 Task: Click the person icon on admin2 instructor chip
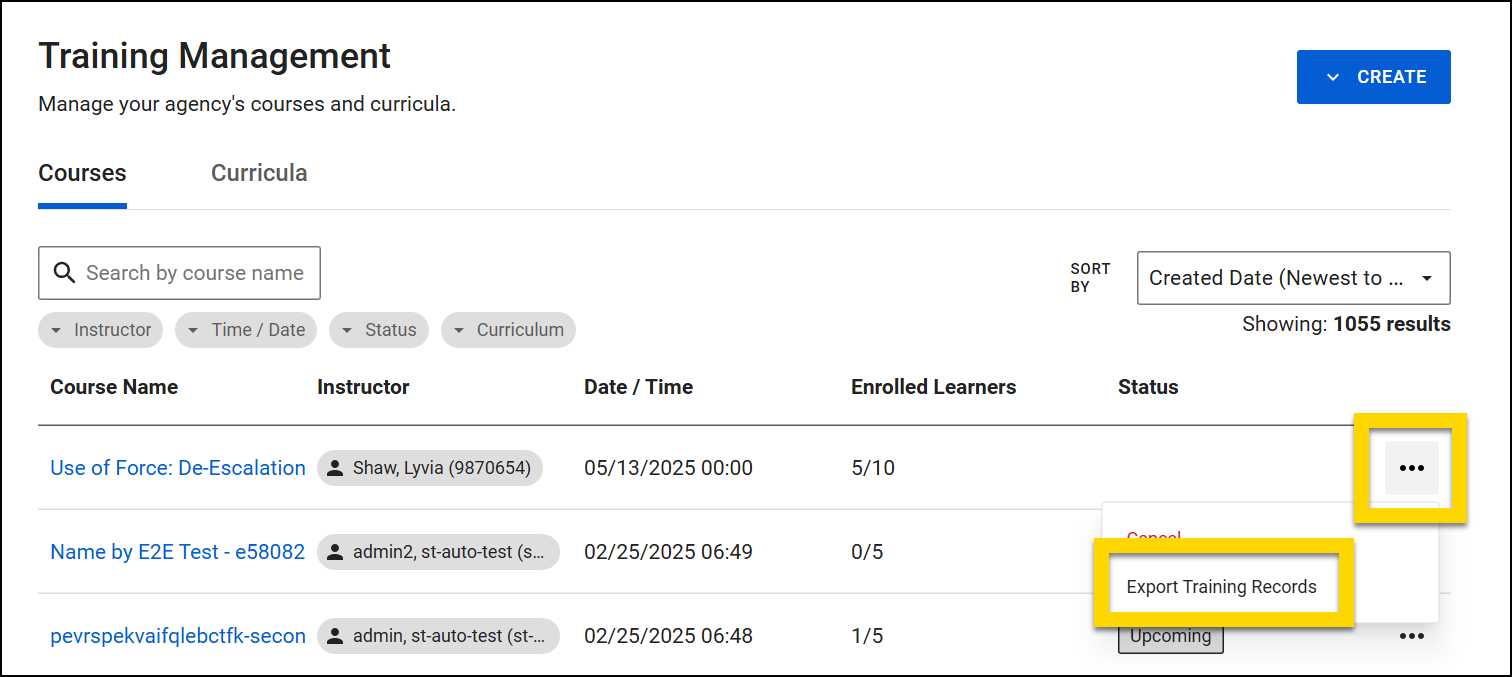[x=335, y=551]
